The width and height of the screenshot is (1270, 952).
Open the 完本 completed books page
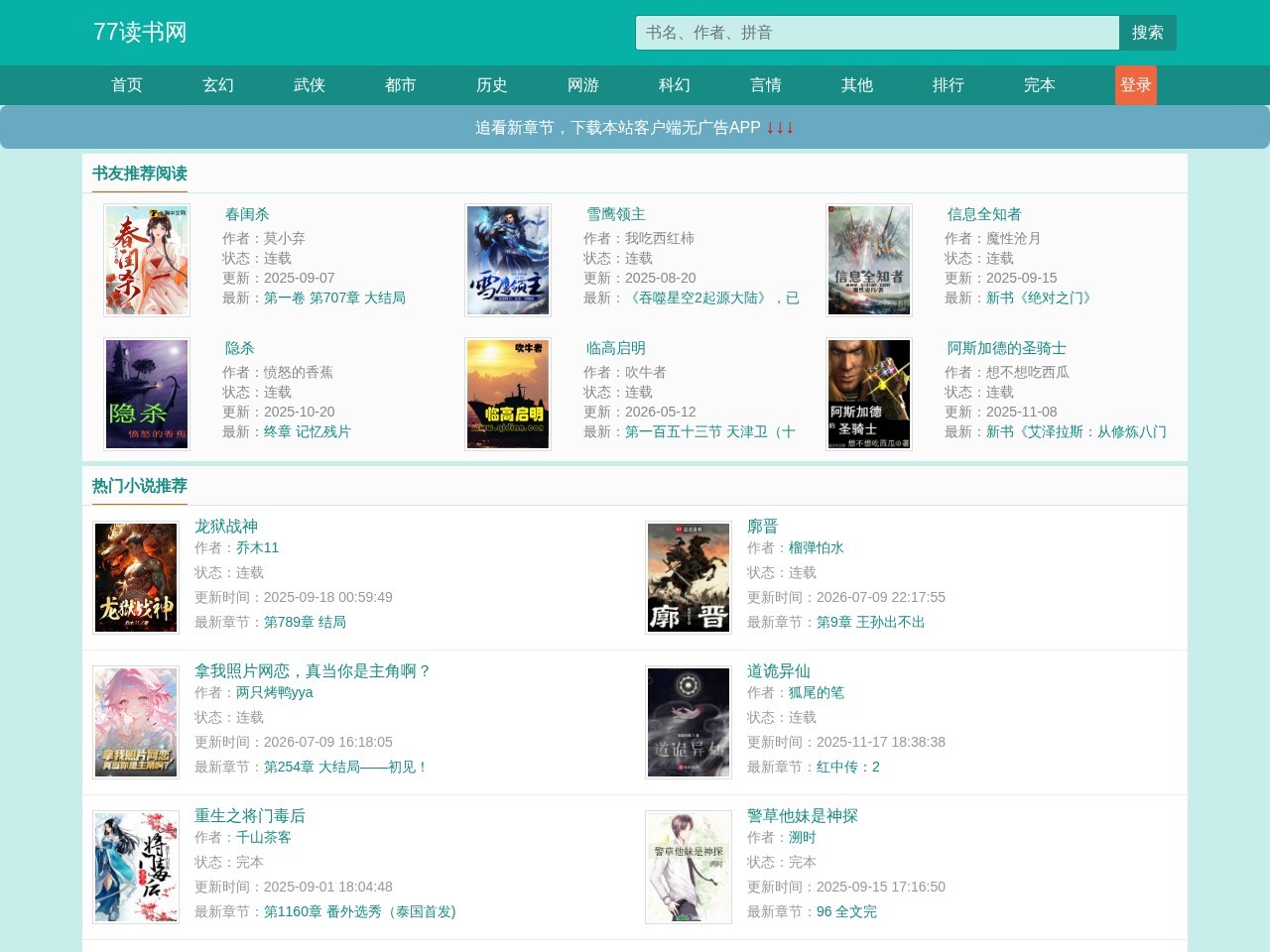click(1040, 85)
